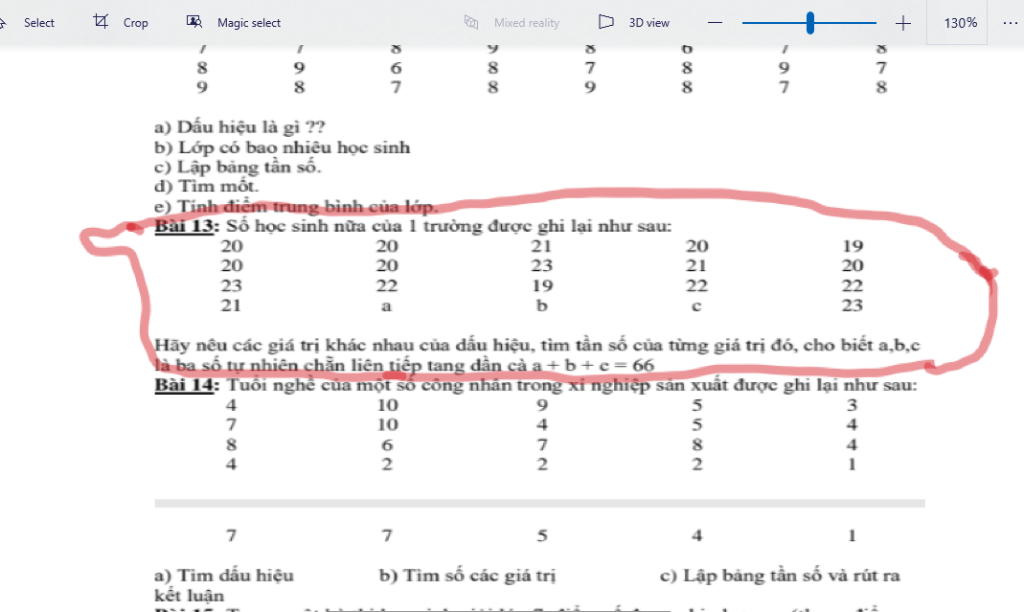Viewport: 1024px width, 612px height.
Task: Click 'b) Tìm số các giá trị'
Action: click(x=468, y=575)
